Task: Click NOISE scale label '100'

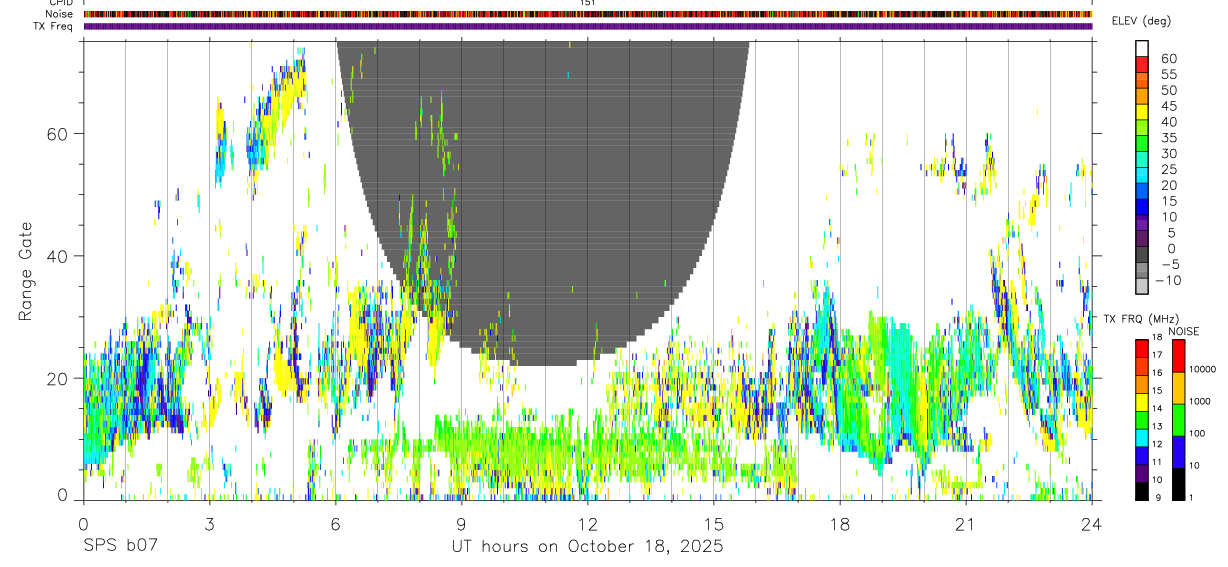Action: 1197,433
